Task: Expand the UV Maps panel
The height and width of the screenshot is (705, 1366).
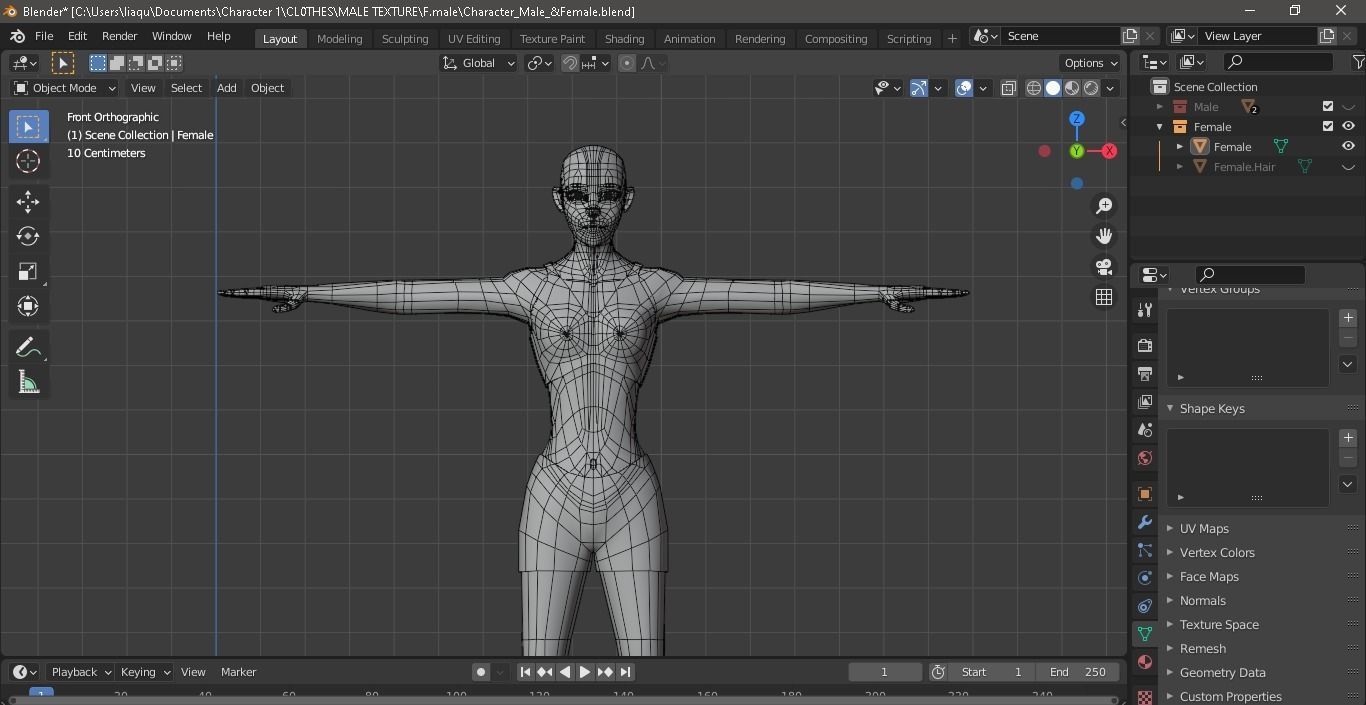Action: tap(1204, 528)
